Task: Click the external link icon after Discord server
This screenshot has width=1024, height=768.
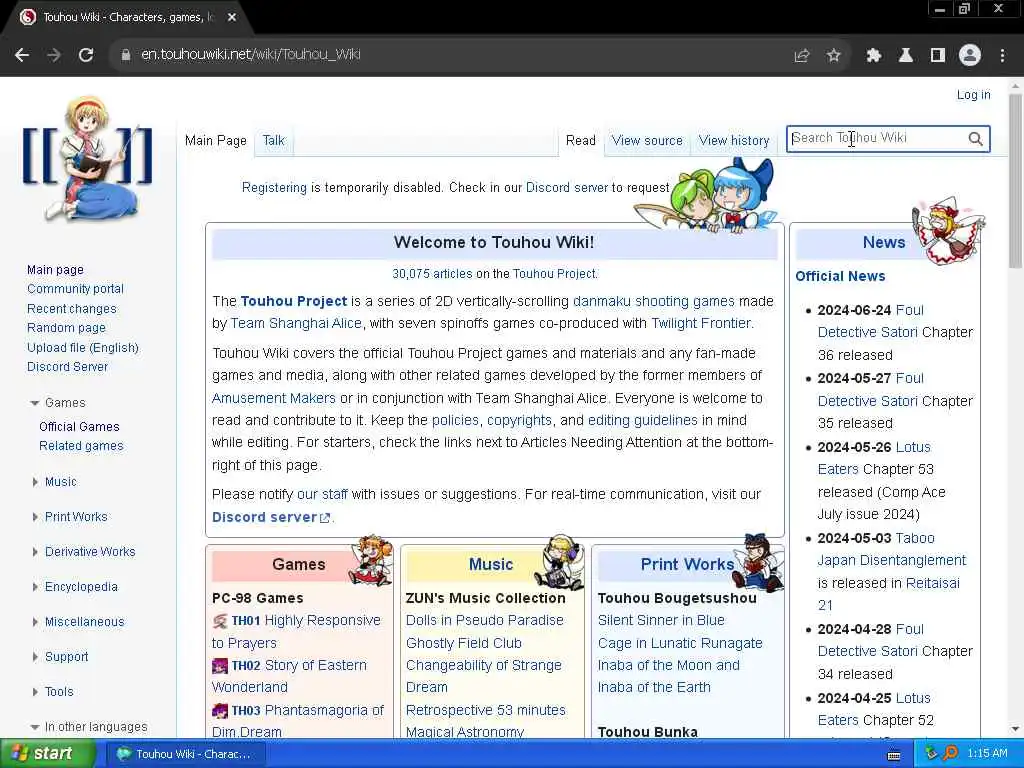Action: tap(325, 518)
